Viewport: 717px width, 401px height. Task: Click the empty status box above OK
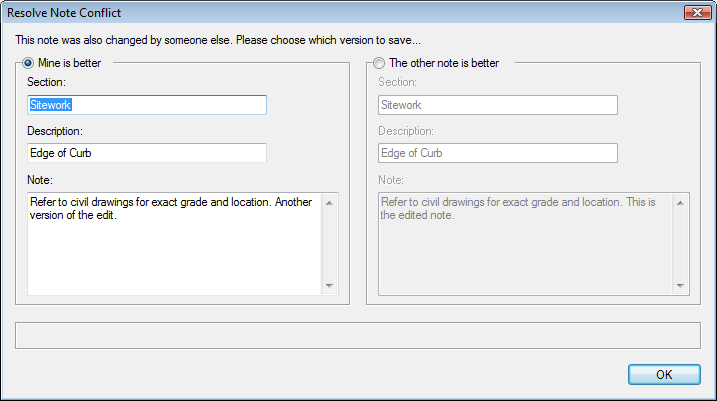pyautogui.click(x=358, y=336)
